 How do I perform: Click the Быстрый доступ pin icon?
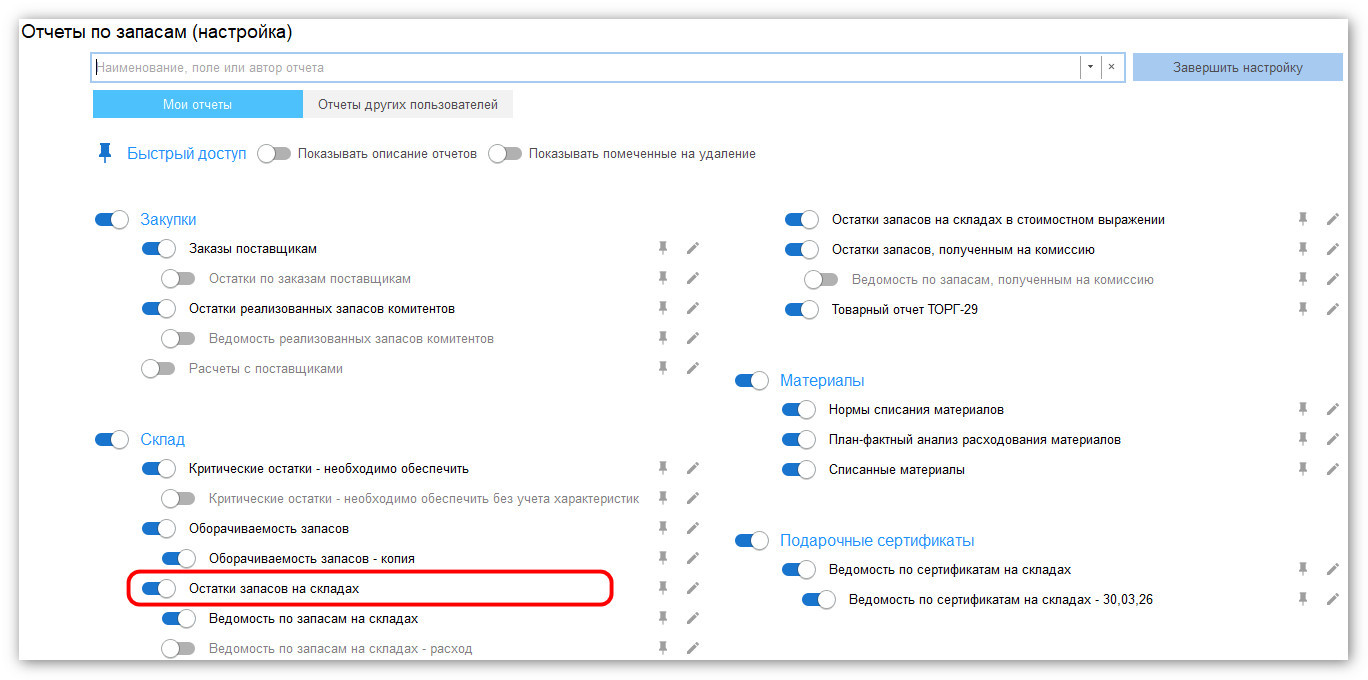click(104, 153)
